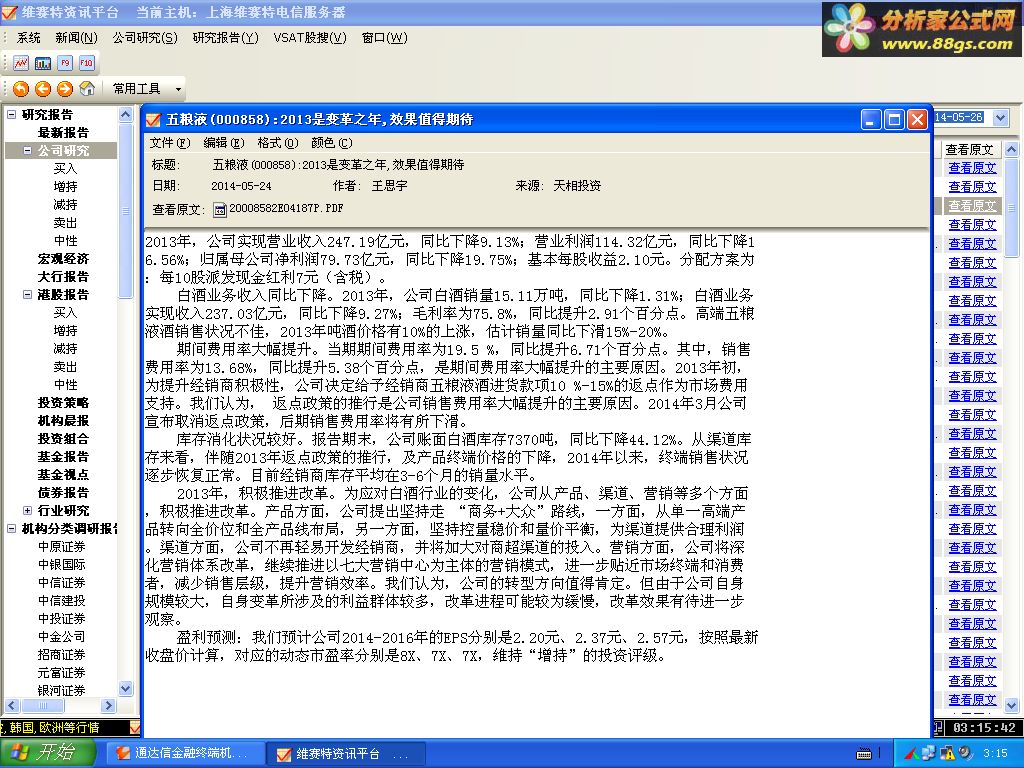Image resolution: width=1024 pixels, height=768 pixels.
Task: Click the report list scroll-down arrow
Action: point(1011,705)
